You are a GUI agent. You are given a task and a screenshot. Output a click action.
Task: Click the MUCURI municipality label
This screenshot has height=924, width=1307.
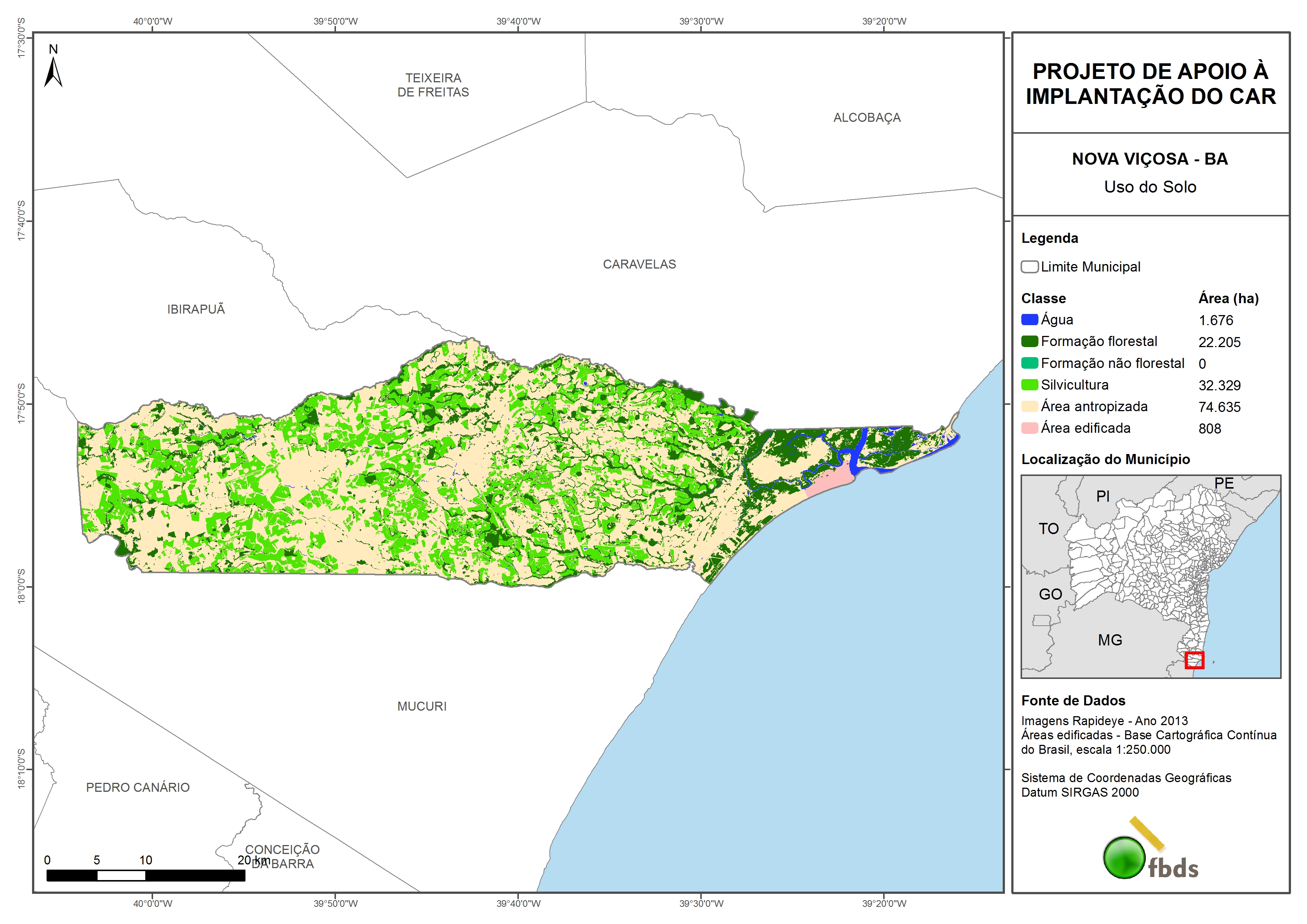(x=422, y=706)
